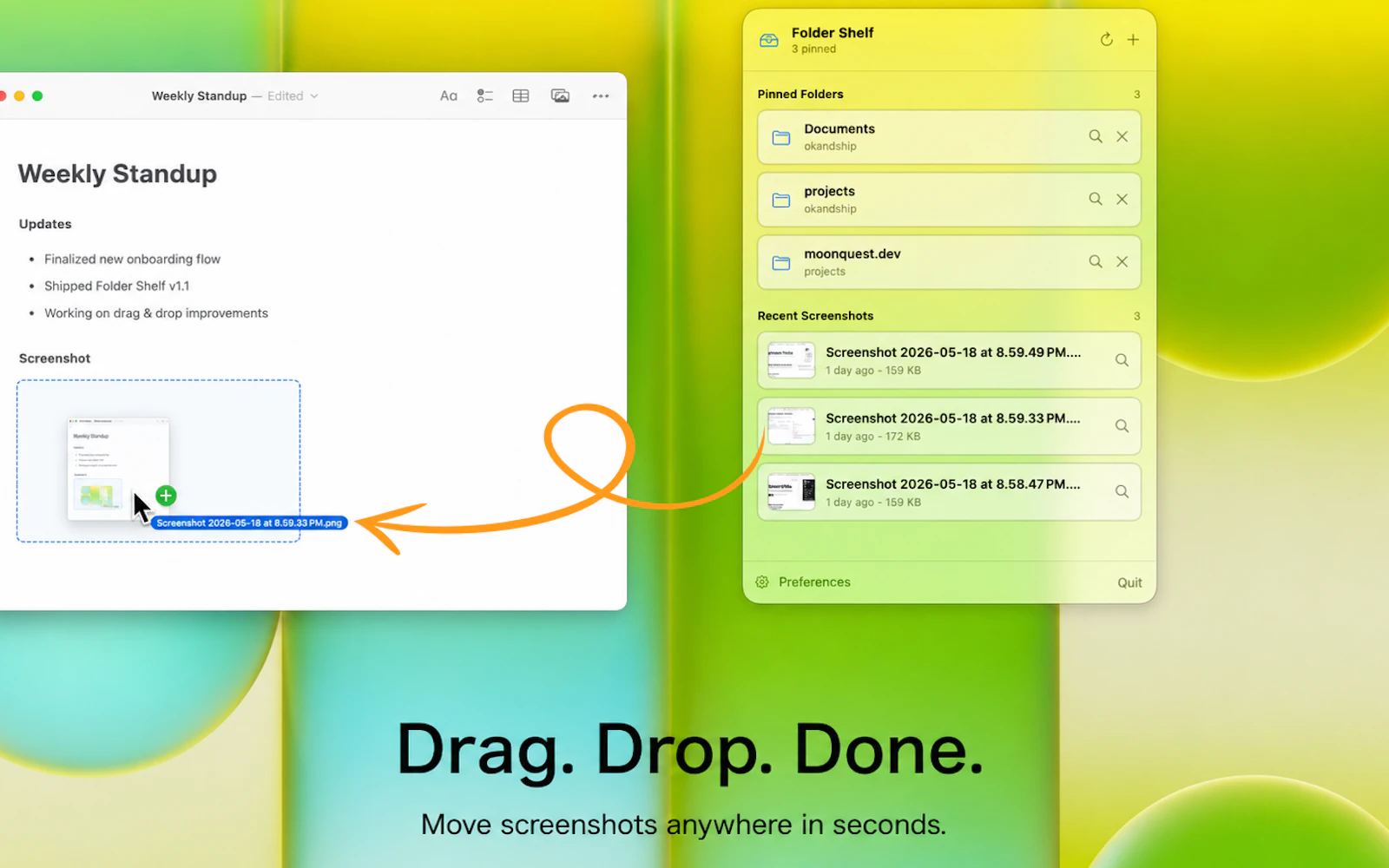The height and width of the screenshot is (868, 1389).
Task: Unpin the moonquest.dev folder
Action: pos(1122,261)
